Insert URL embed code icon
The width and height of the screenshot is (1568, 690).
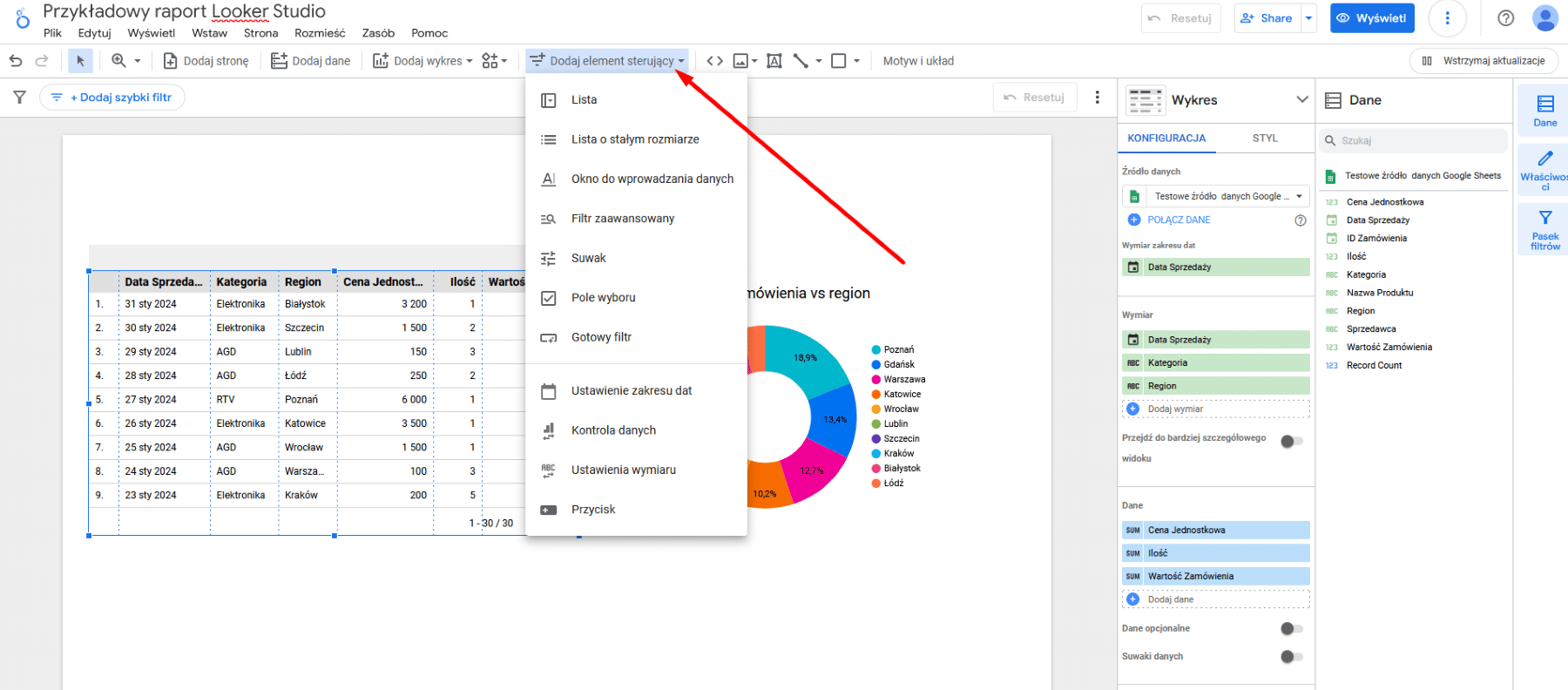point(714,61)
